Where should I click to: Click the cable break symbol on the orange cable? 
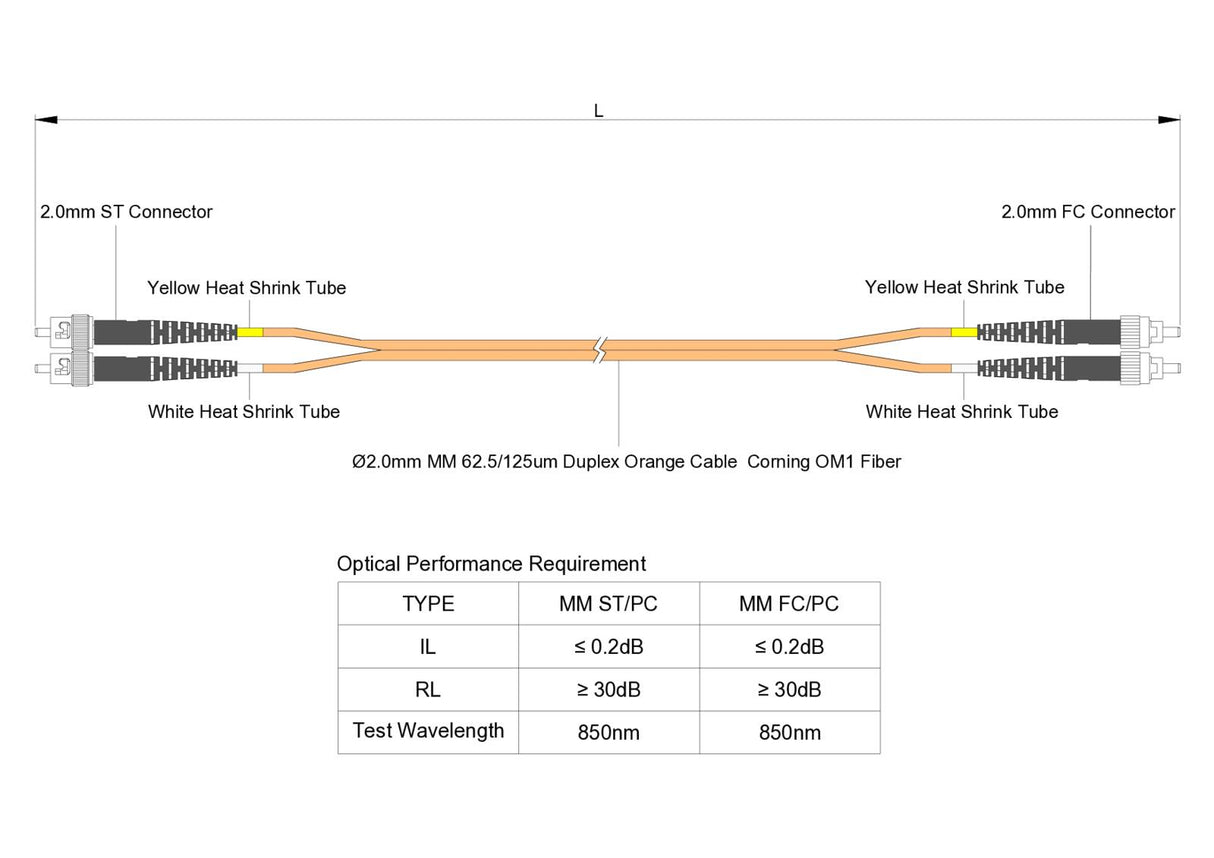[599, 350]
